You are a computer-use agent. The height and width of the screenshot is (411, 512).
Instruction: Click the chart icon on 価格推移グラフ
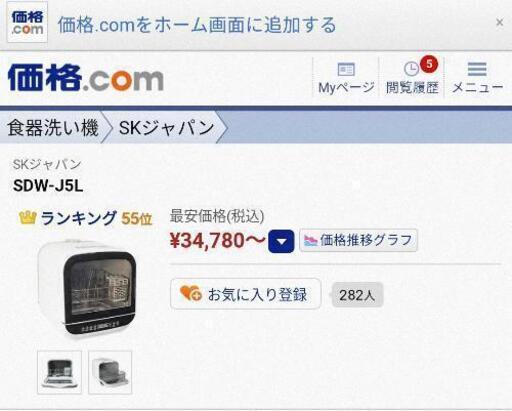click(310, 240)
